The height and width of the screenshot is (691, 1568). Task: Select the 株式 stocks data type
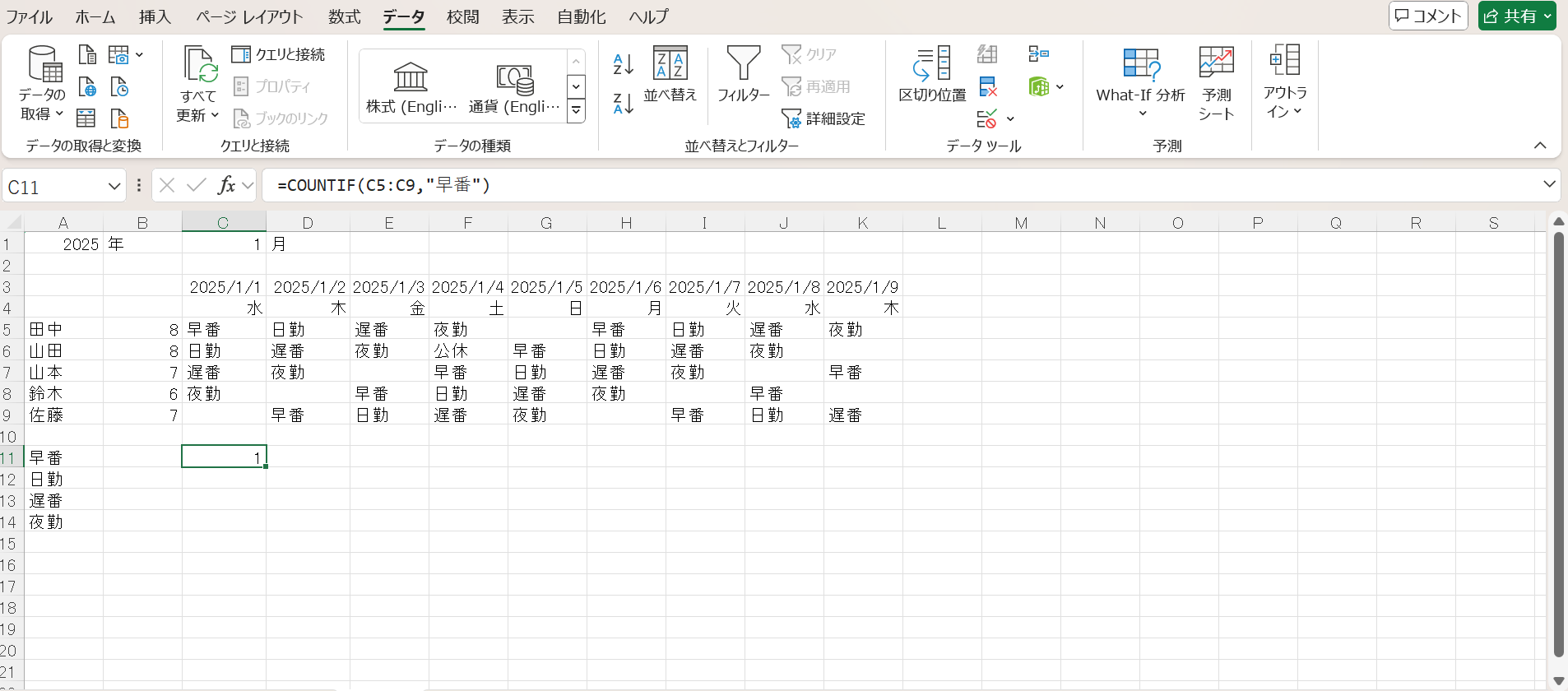(x=411, y=87)
